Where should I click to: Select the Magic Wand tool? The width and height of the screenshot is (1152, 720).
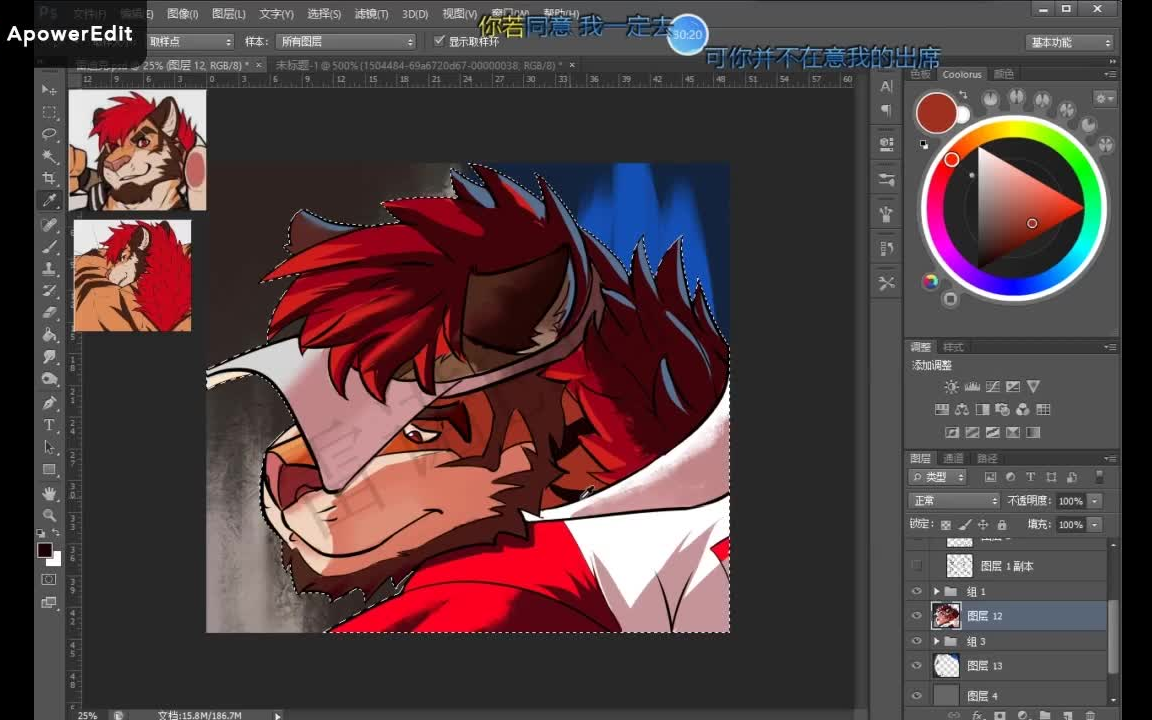coord(49,157)
